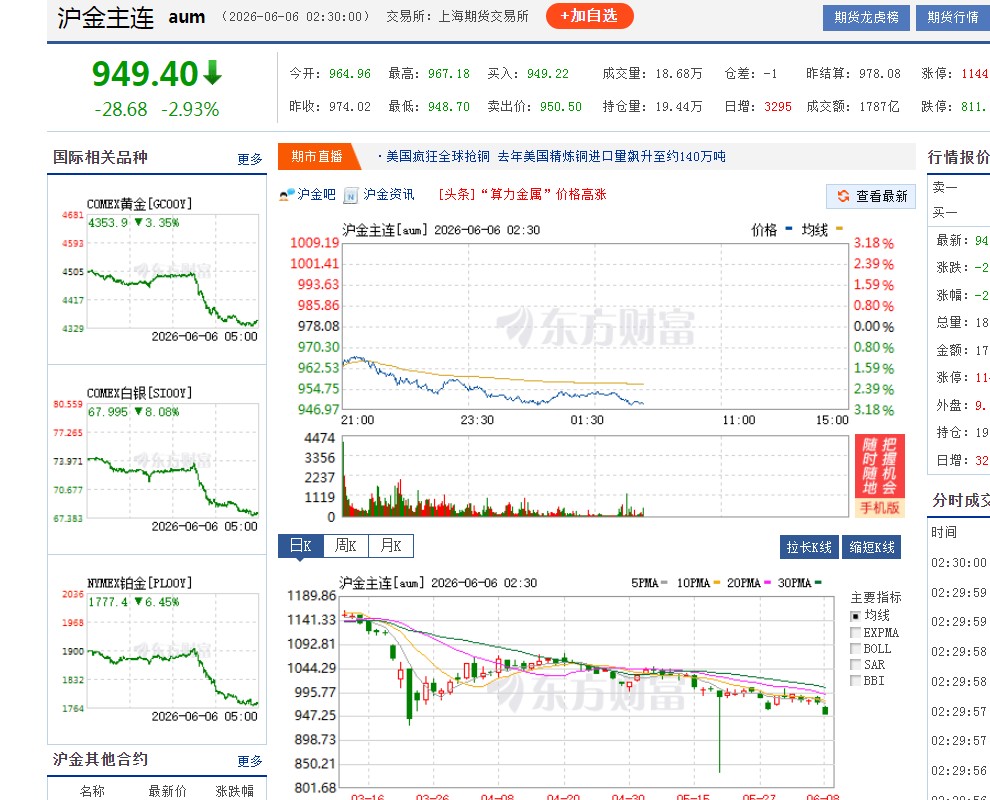
Task: Click the daily candlestick chart
Action: tap(586, 691)
